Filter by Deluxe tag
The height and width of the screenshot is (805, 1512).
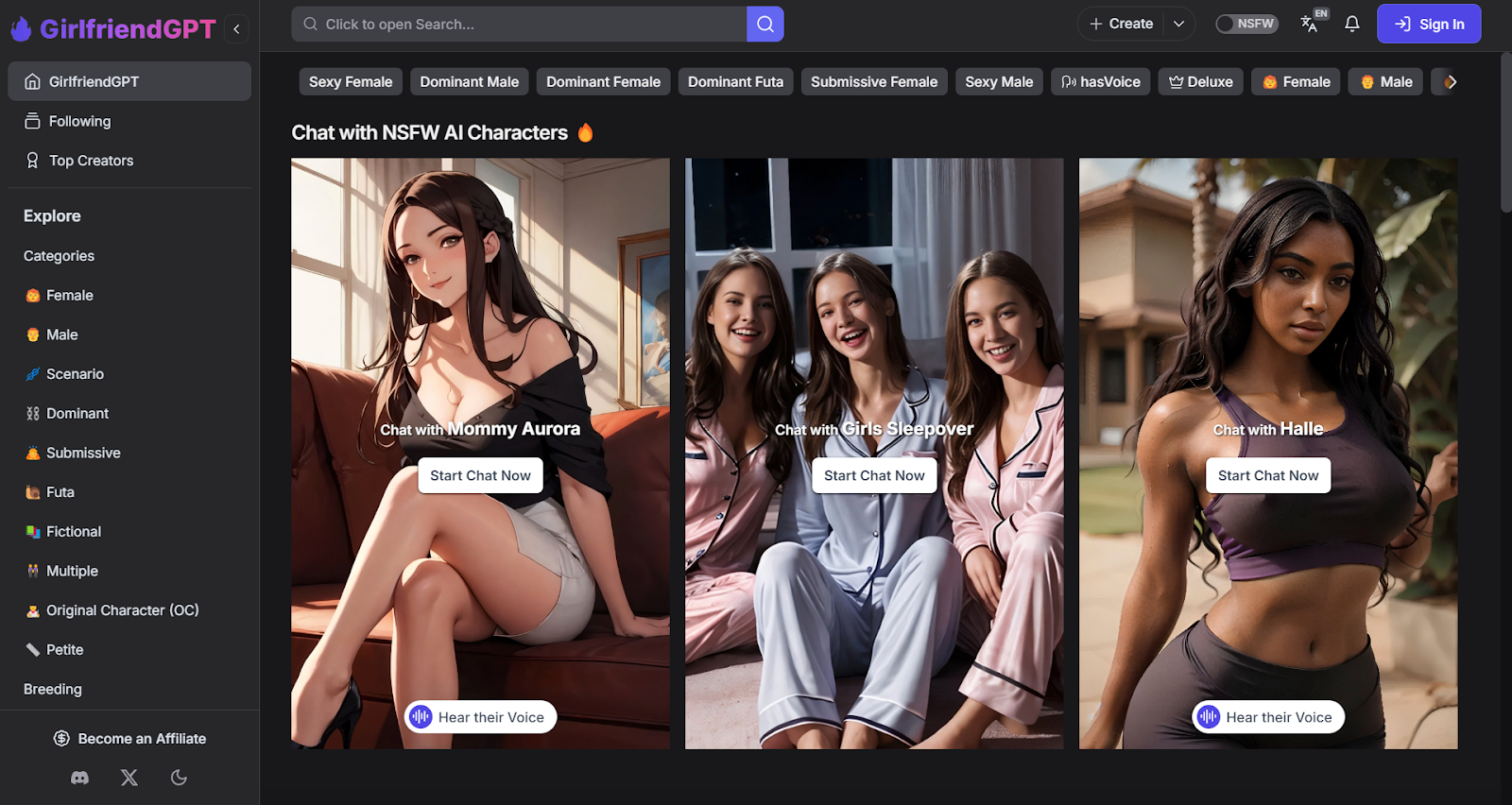point(1201,82)
